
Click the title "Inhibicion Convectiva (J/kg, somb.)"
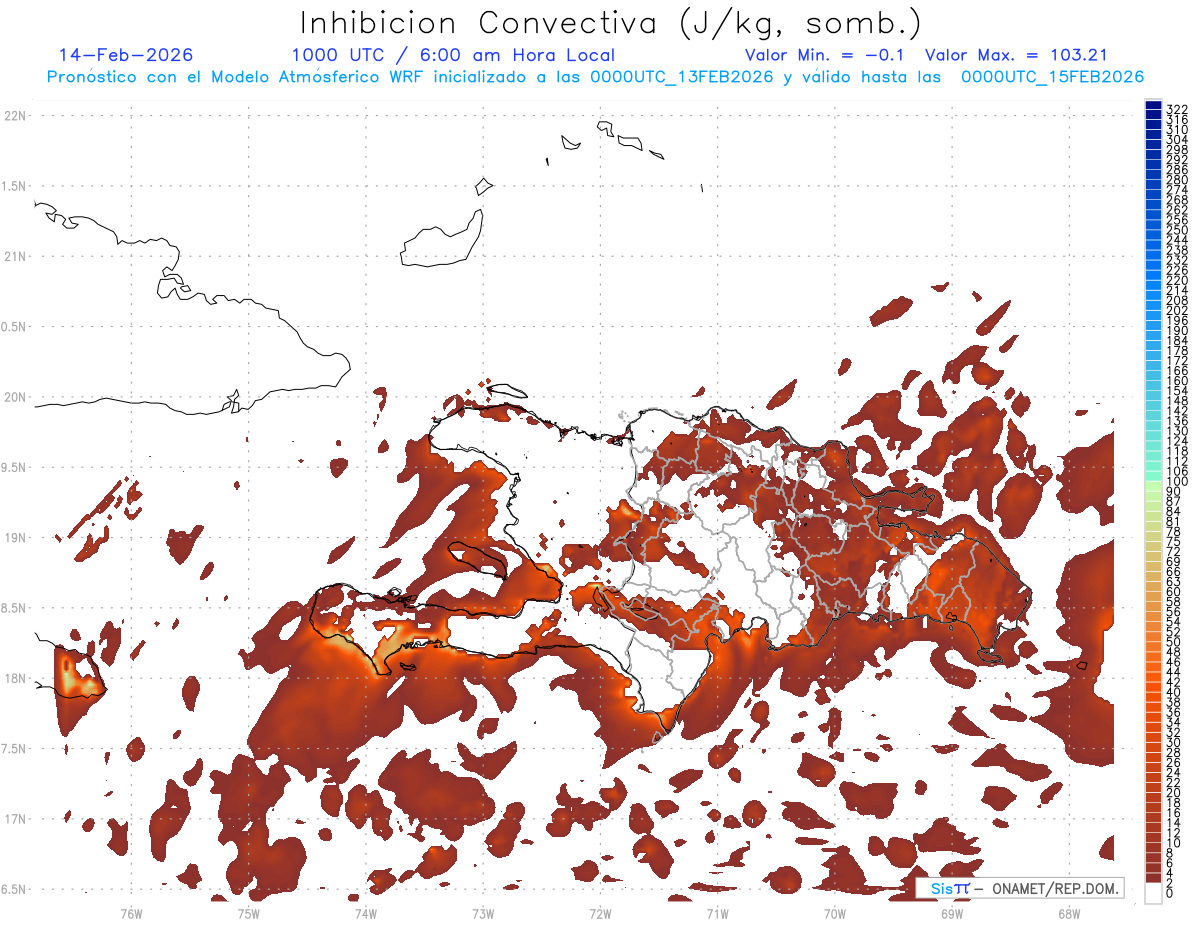pyautogui.click(x=611, y=24)
